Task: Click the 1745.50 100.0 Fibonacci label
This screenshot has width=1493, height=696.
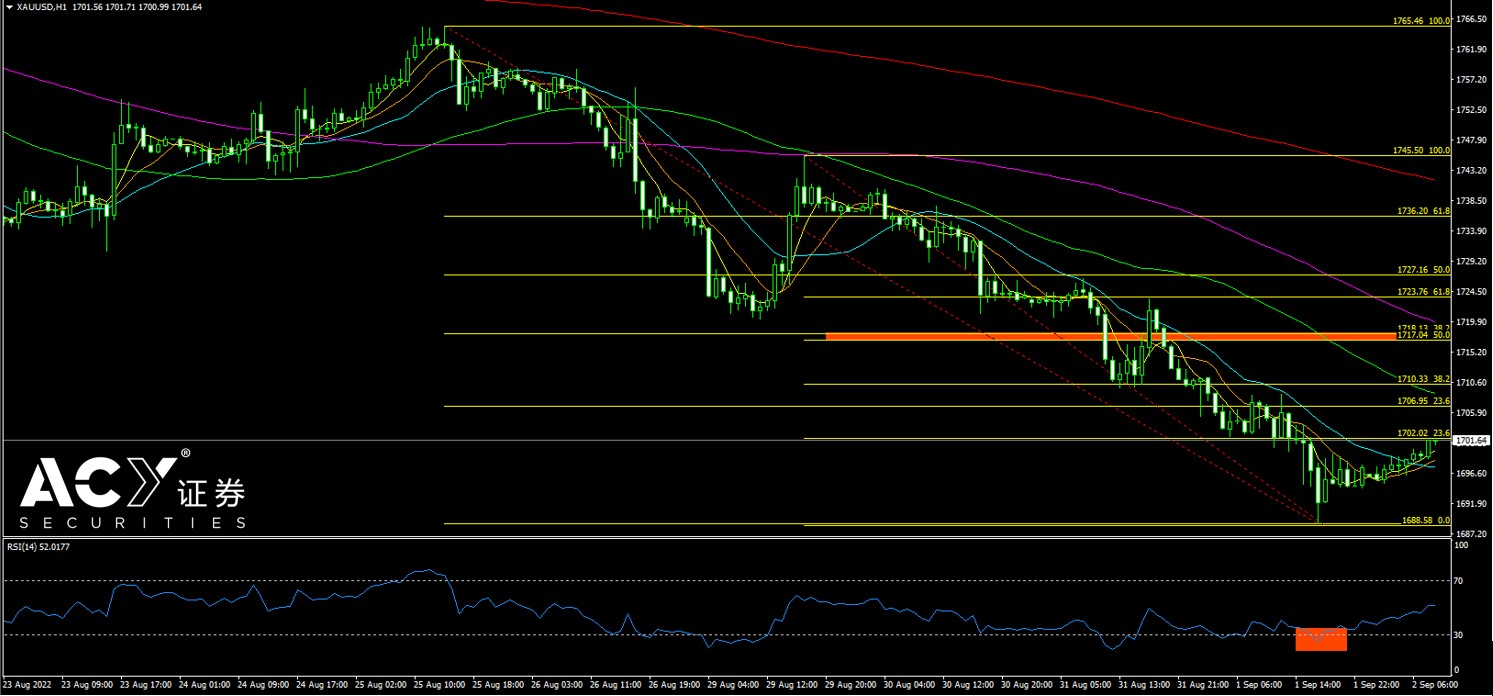Action: tap(1420, 150)
